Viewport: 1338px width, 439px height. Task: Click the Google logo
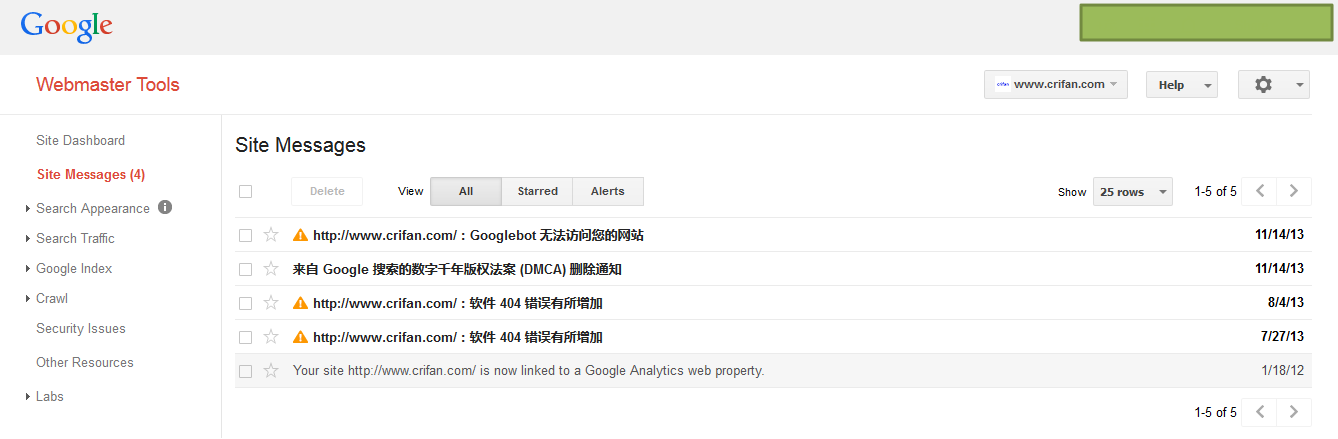pos(66,27)
